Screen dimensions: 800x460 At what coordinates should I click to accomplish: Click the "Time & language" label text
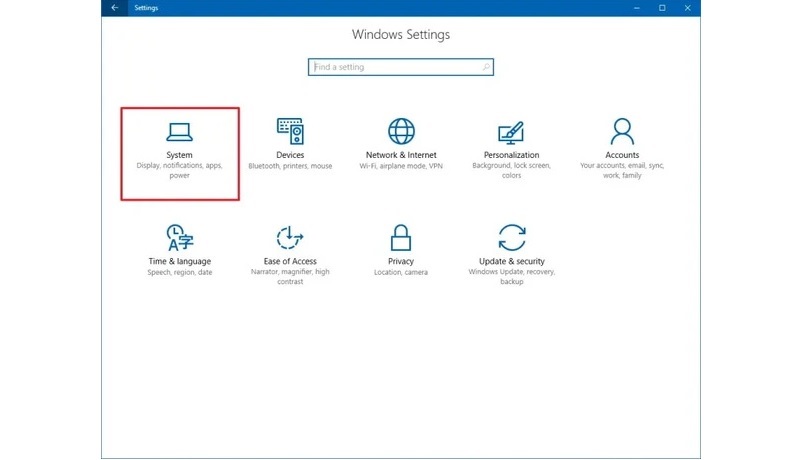(179, 262)
